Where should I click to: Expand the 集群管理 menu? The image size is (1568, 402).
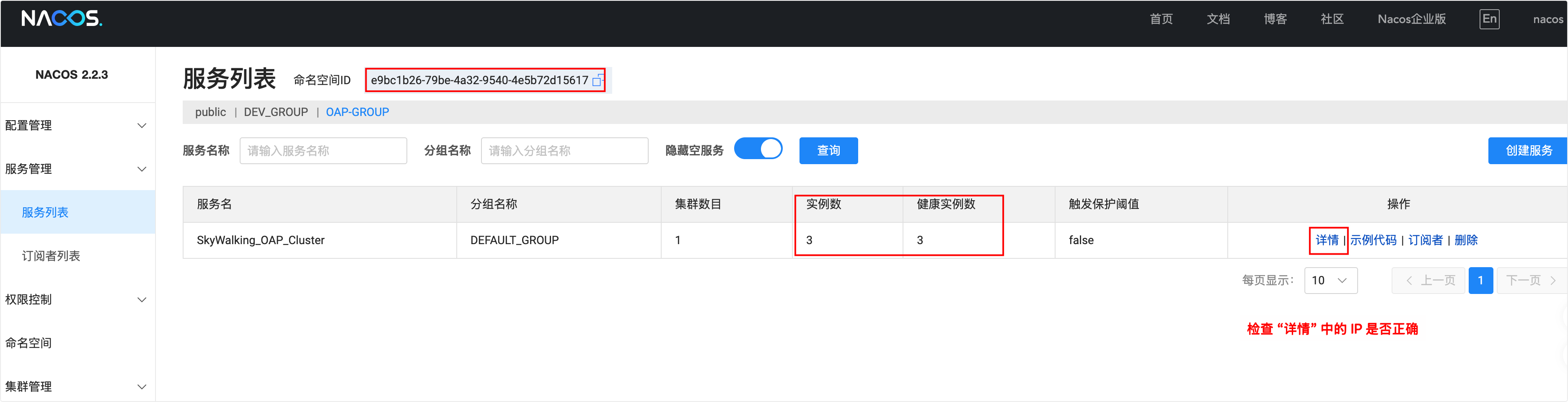77,386
